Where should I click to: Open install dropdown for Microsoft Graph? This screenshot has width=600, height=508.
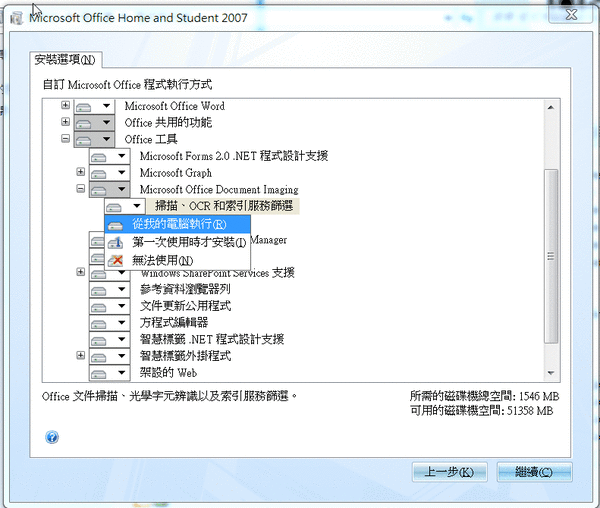click(109, 173)
